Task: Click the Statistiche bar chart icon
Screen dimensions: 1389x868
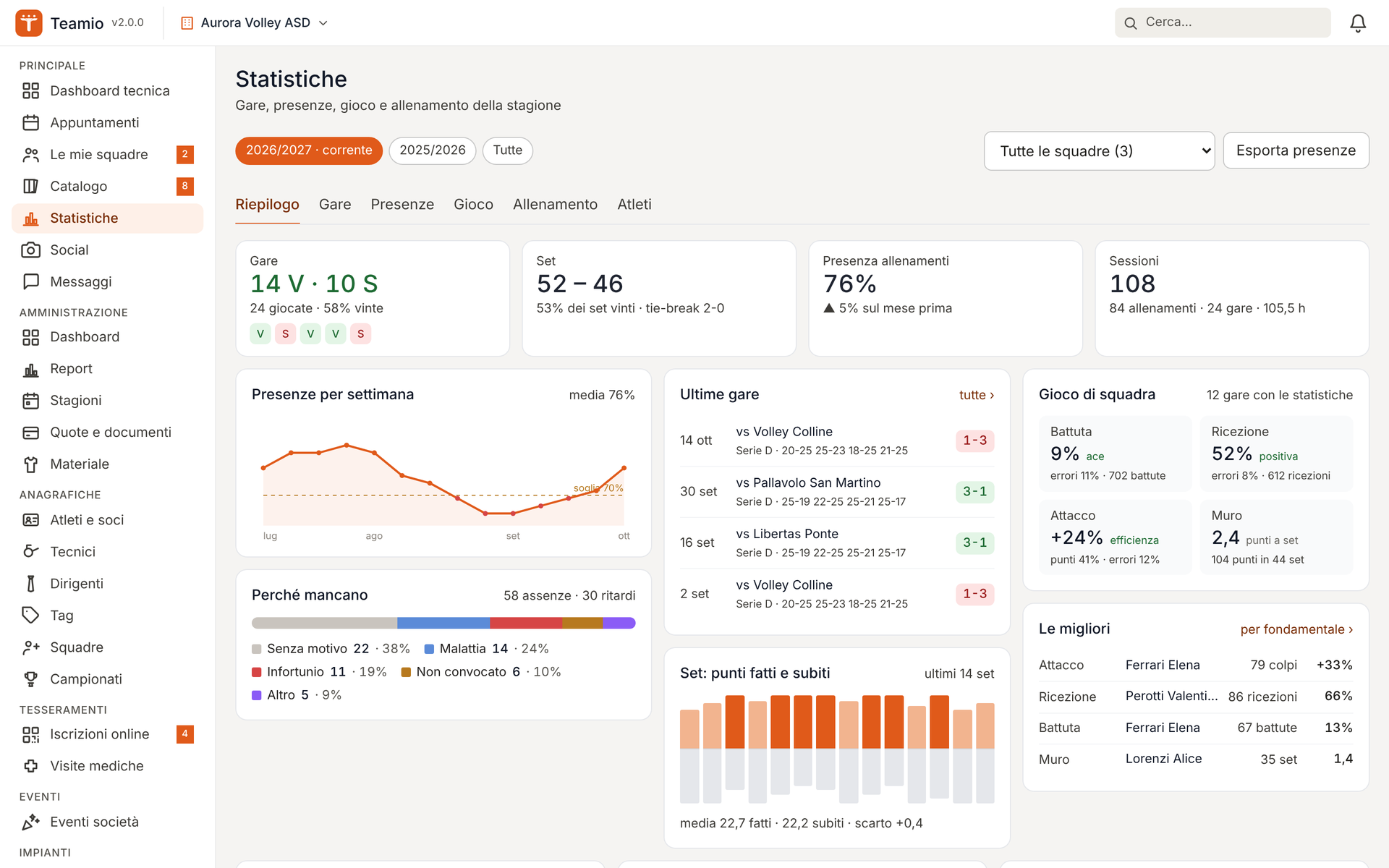Action: (30, 218)
